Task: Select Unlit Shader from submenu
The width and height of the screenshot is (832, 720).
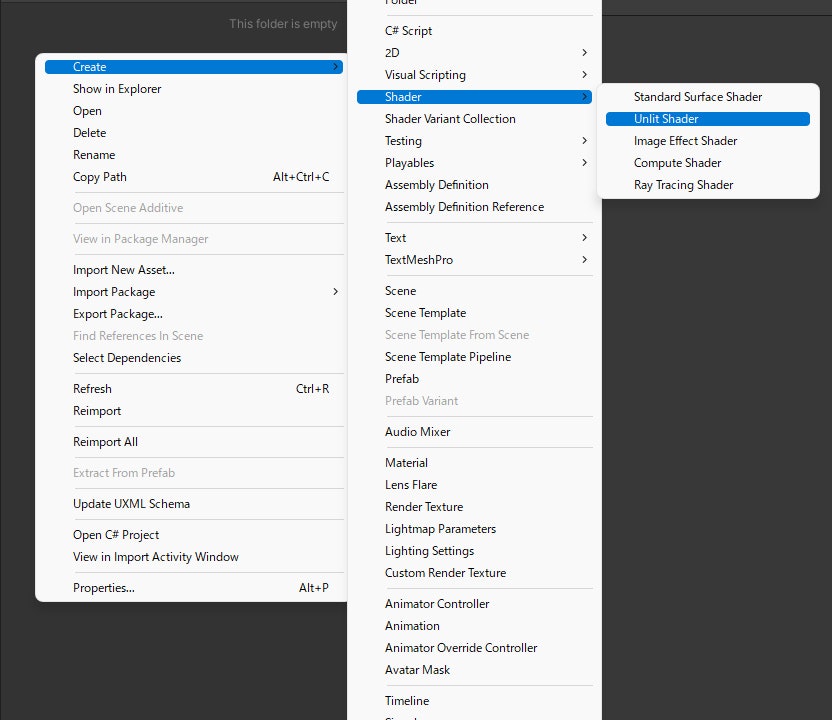Action: pyautogui.click(x=707, y=119)
